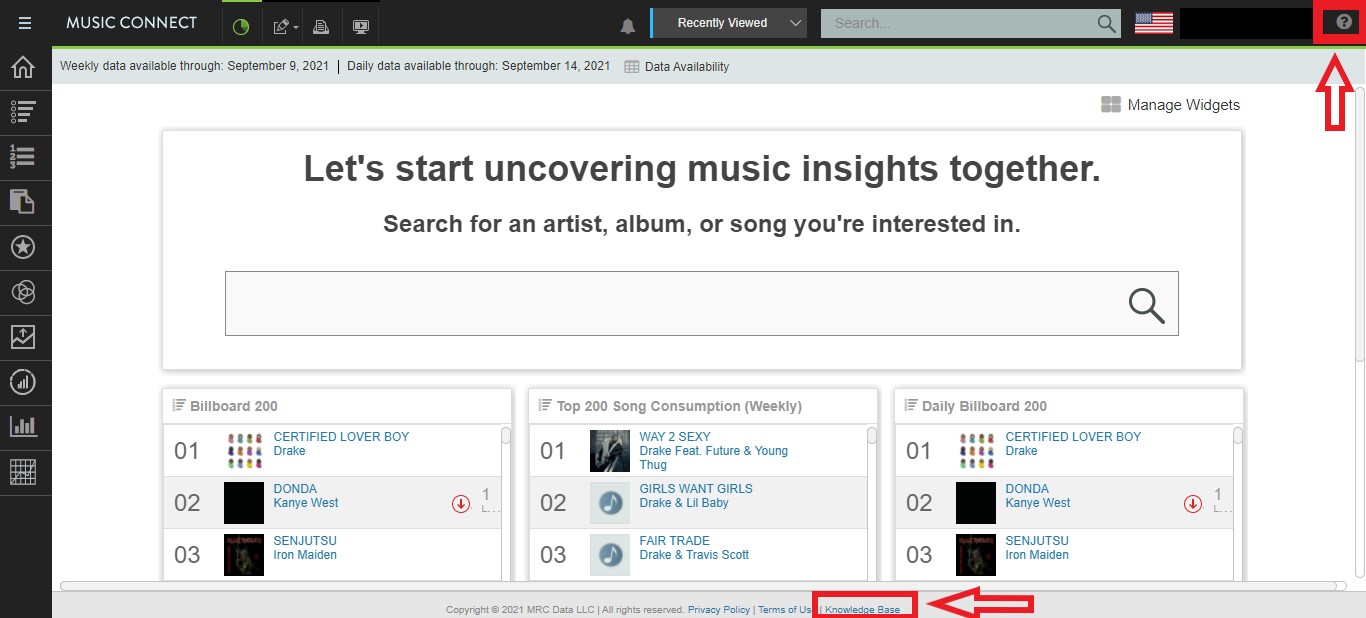Open the Drake & Travis Scott artist link

(x=694, y=555)
